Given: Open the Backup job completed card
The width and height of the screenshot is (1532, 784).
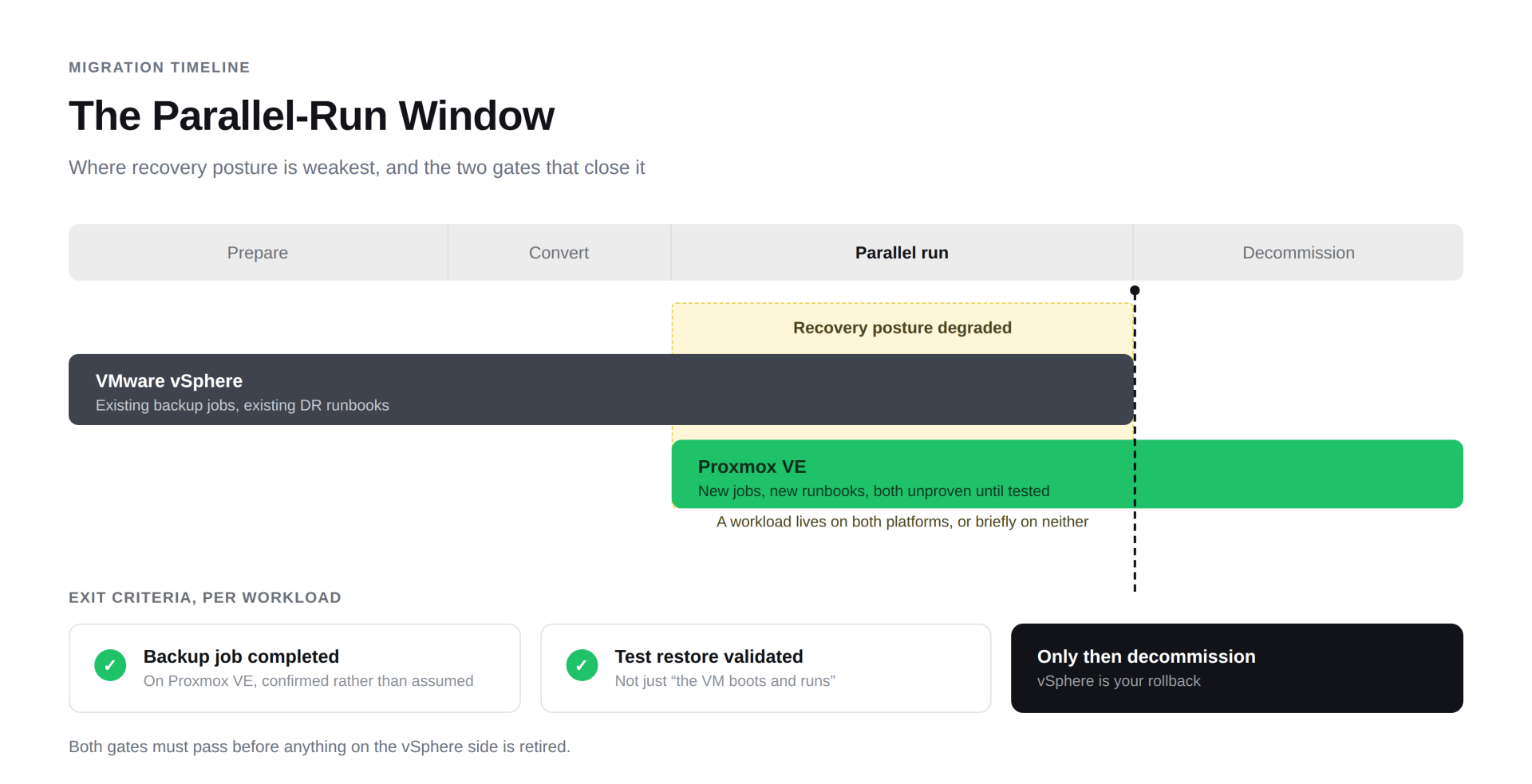Looking at the screenshot, I should (x=294, y=668).
